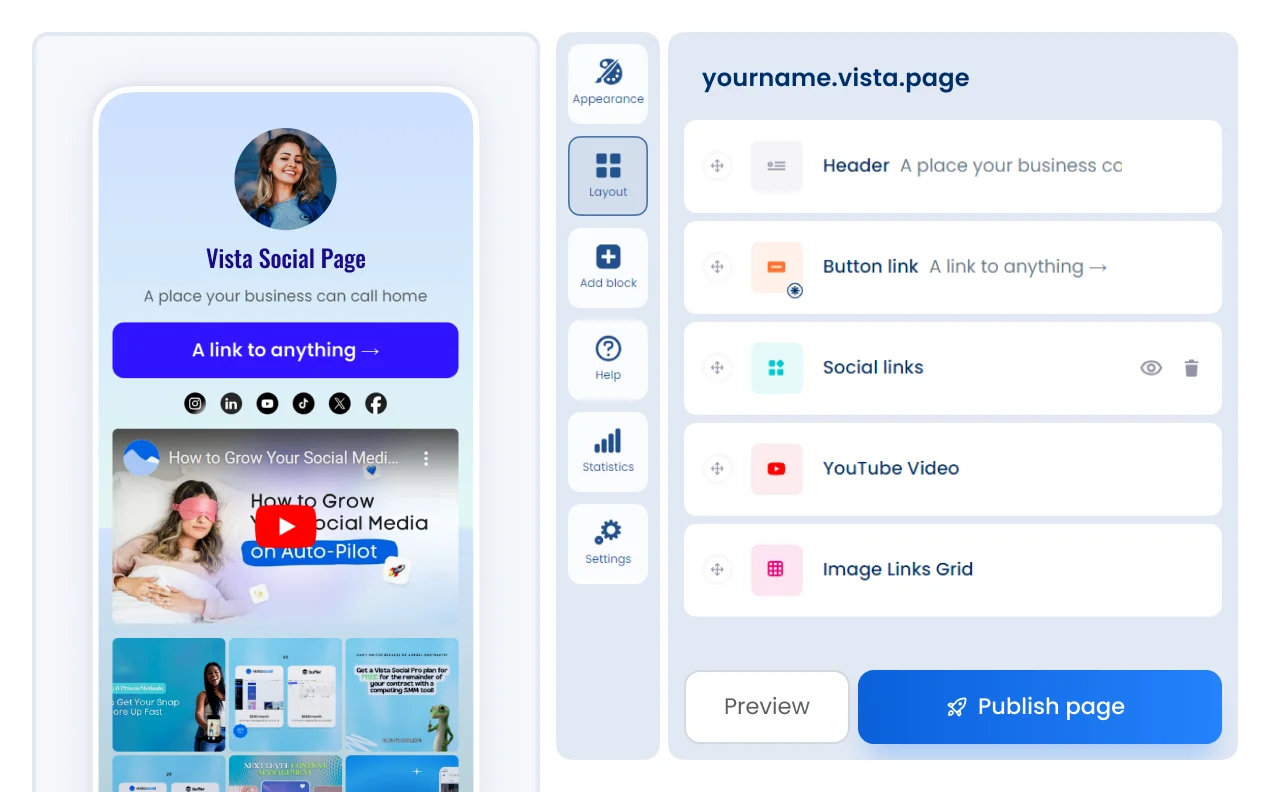Viewport: 1270px width, 792px height.
Task: Select the YouTube Video block row
Action: (x=952, y=469)
